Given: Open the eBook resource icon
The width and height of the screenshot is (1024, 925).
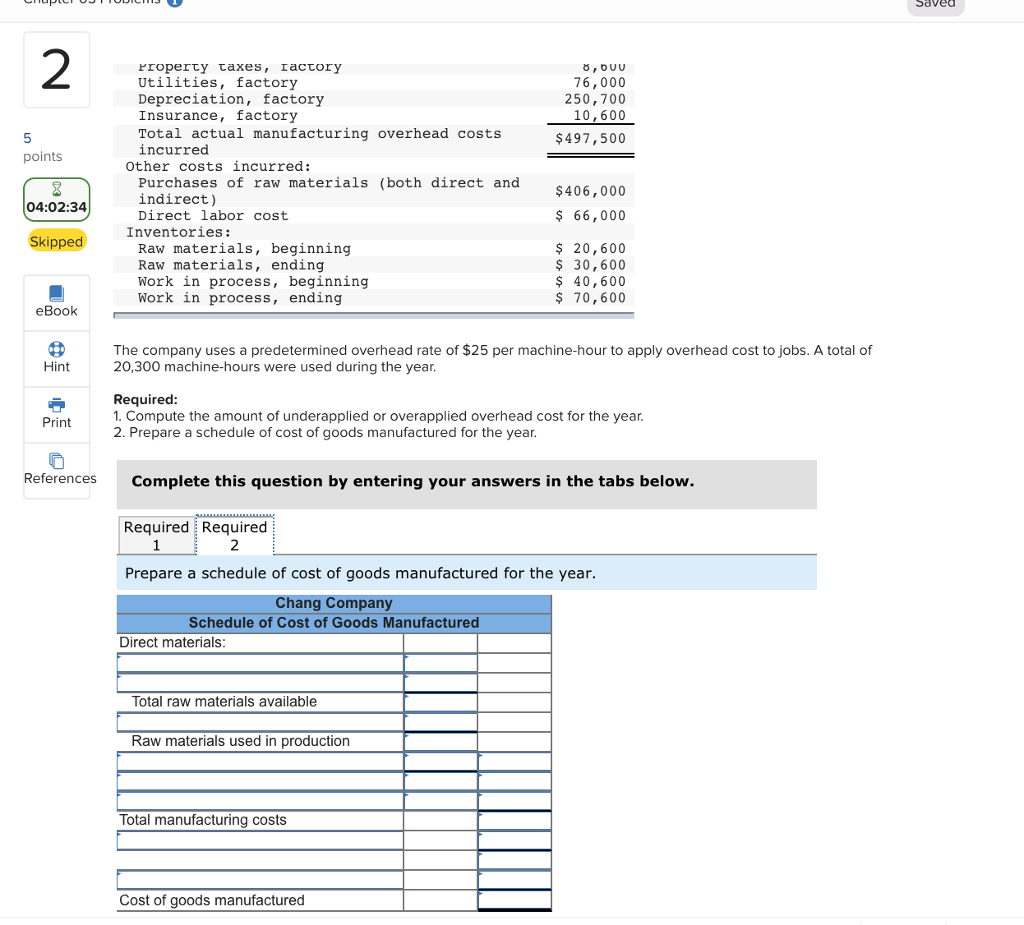Looking at the screenshot, I should point(56,293).
